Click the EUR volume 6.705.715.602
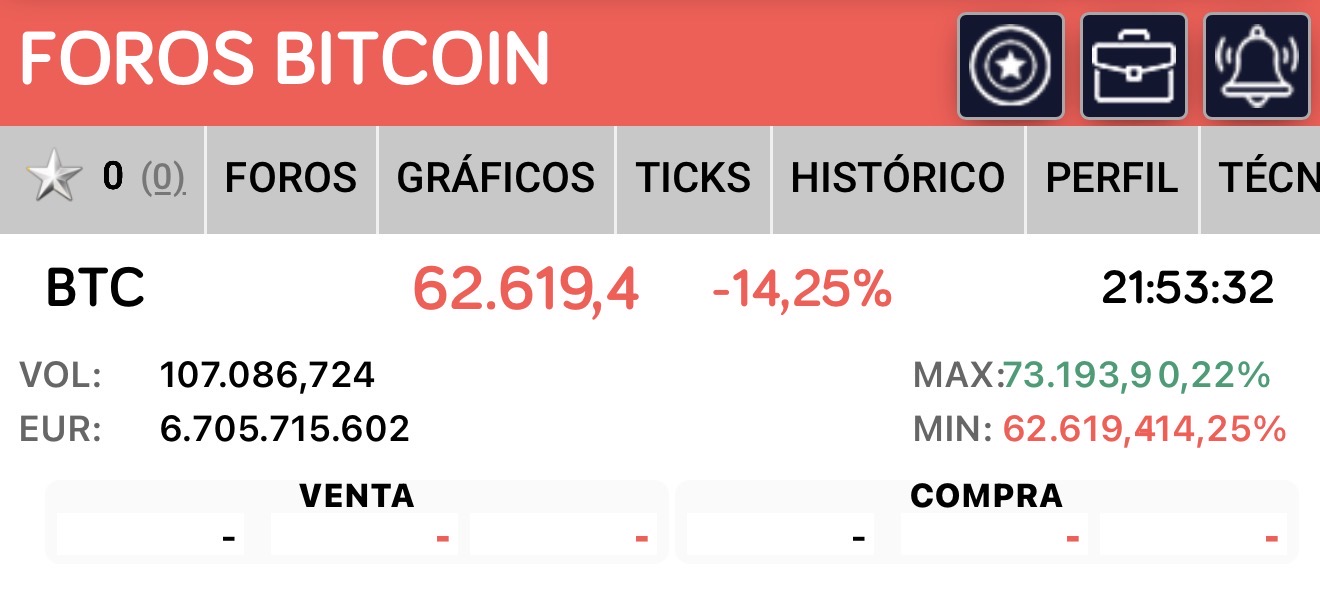Image resolution: width=1320 pixels, height=612 pixels. click(x=284, y=429)
